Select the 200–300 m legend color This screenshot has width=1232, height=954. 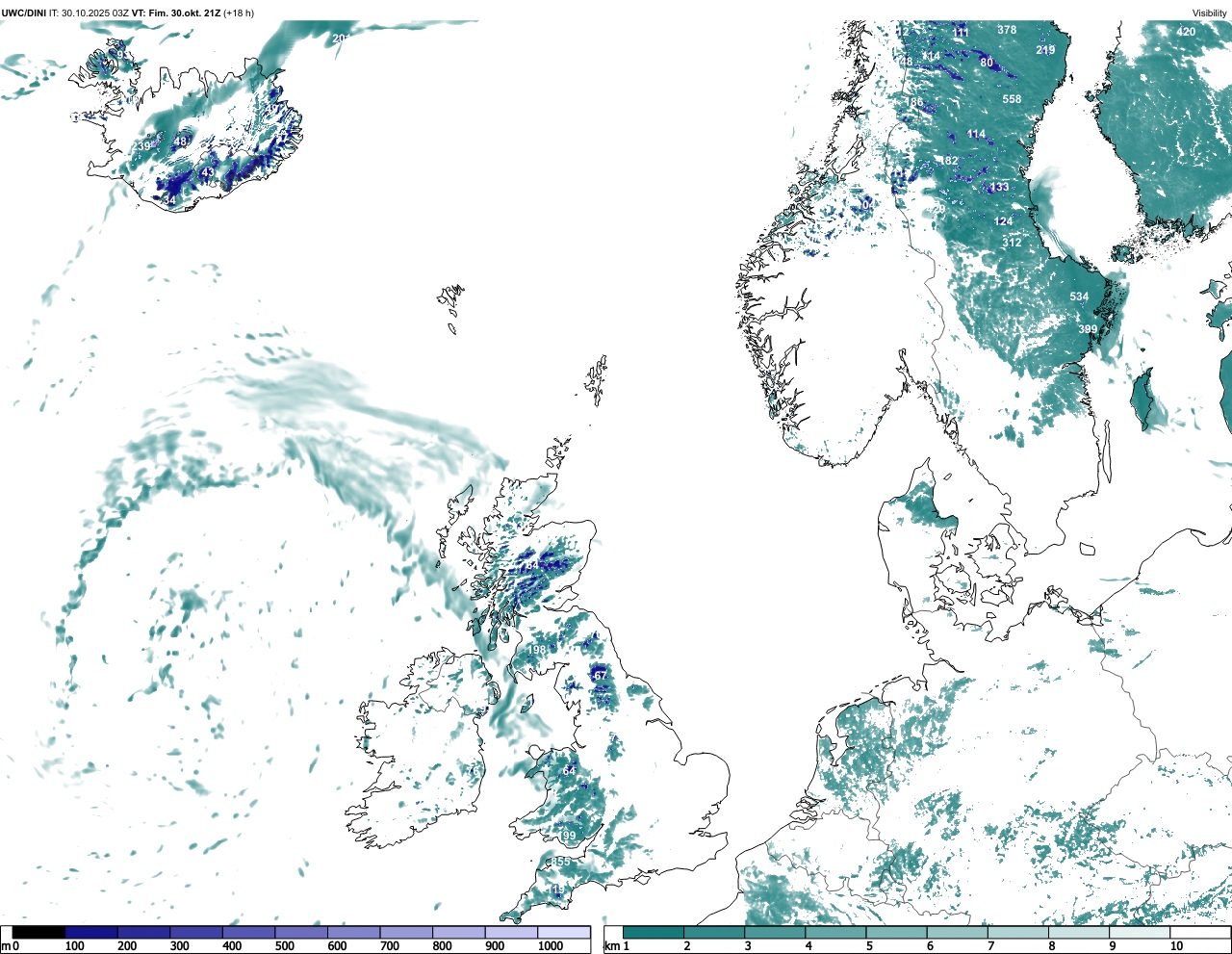tap(144, 932)
